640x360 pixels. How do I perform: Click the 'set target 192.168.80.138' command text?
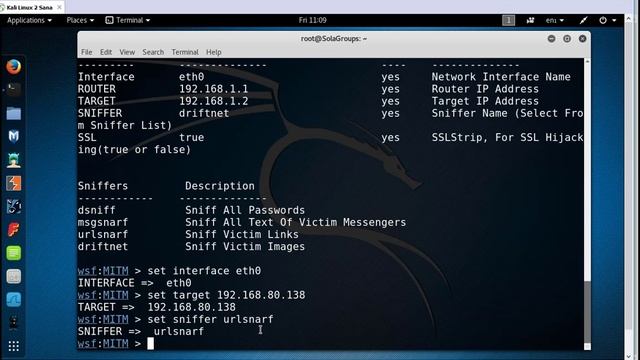point(226,295)
